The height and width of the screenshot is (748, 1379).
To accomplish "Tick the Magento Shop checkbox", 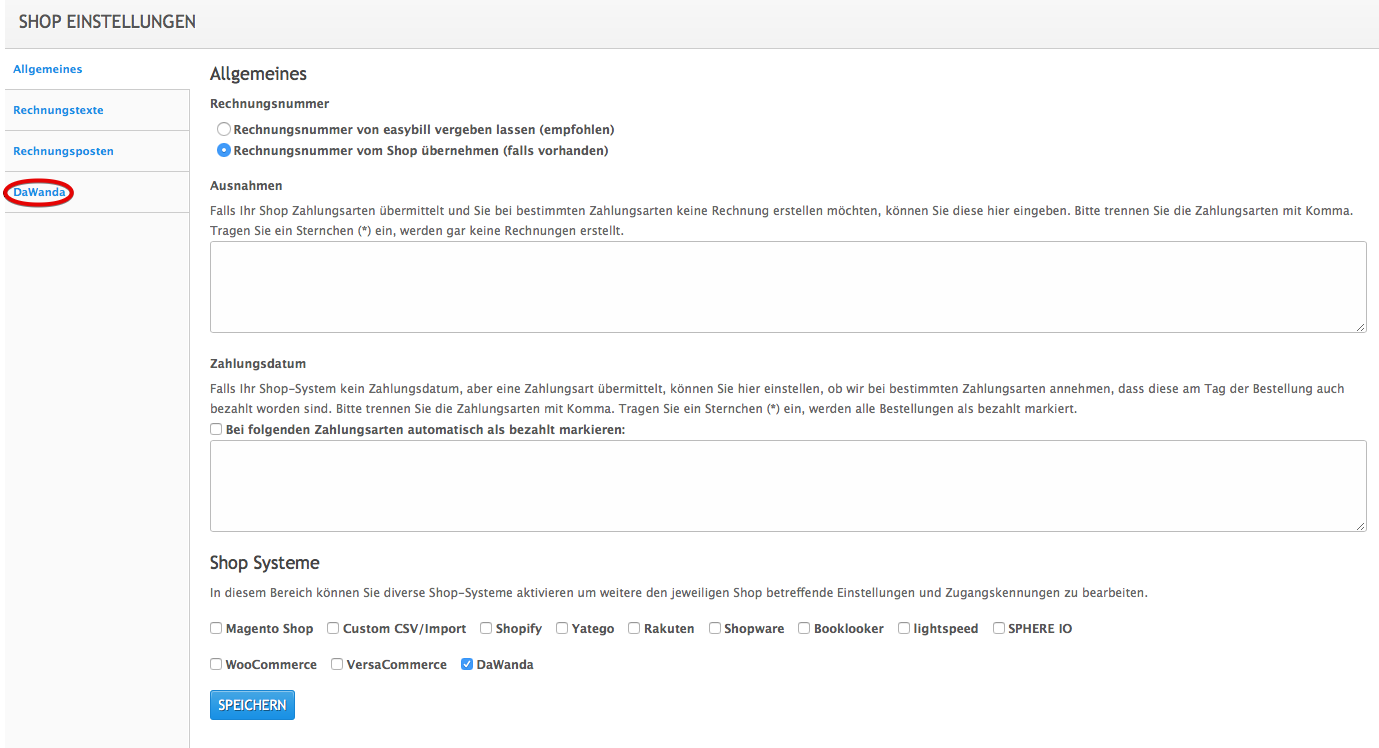I will [x=216, y=628].
